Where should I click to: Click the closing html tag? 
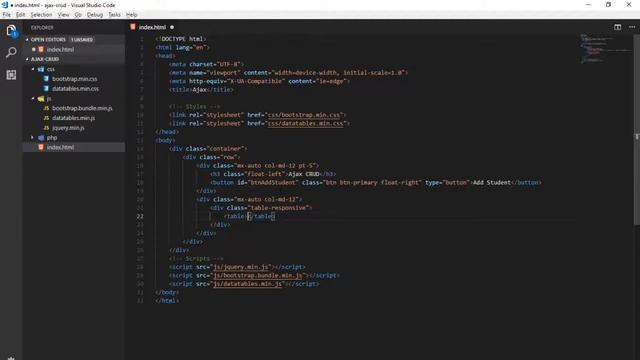pos(167,301)
